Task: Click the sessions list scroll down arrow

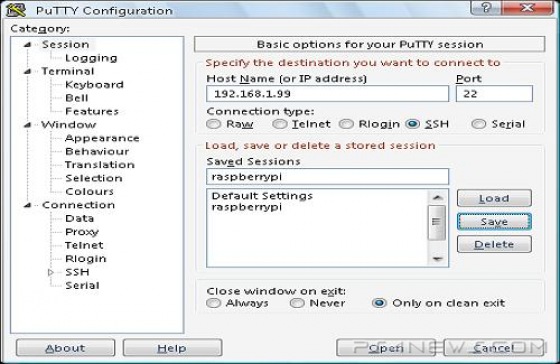Action: click(x=438, y=259)
